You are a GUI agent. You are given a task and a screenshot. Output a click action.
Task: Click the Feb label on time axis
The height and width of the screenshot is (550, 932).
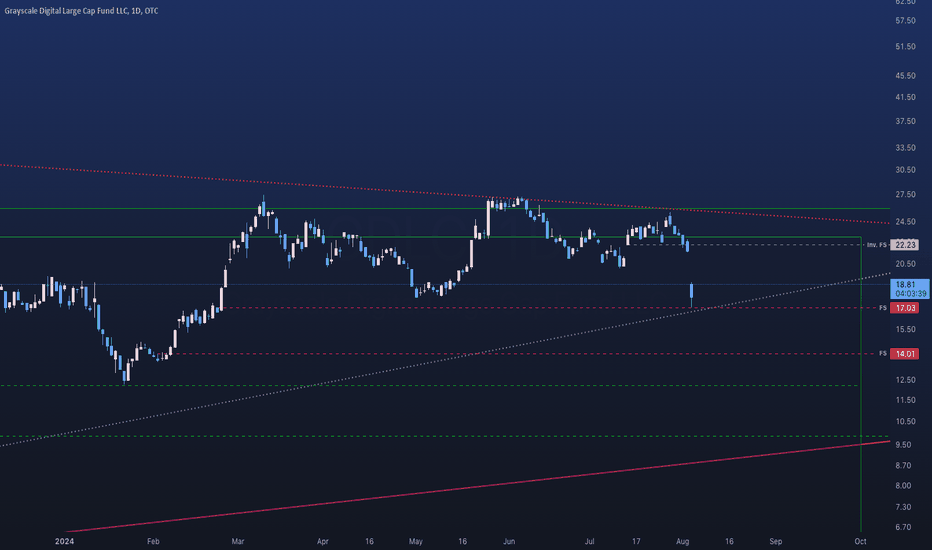click(x=153, y=541)
